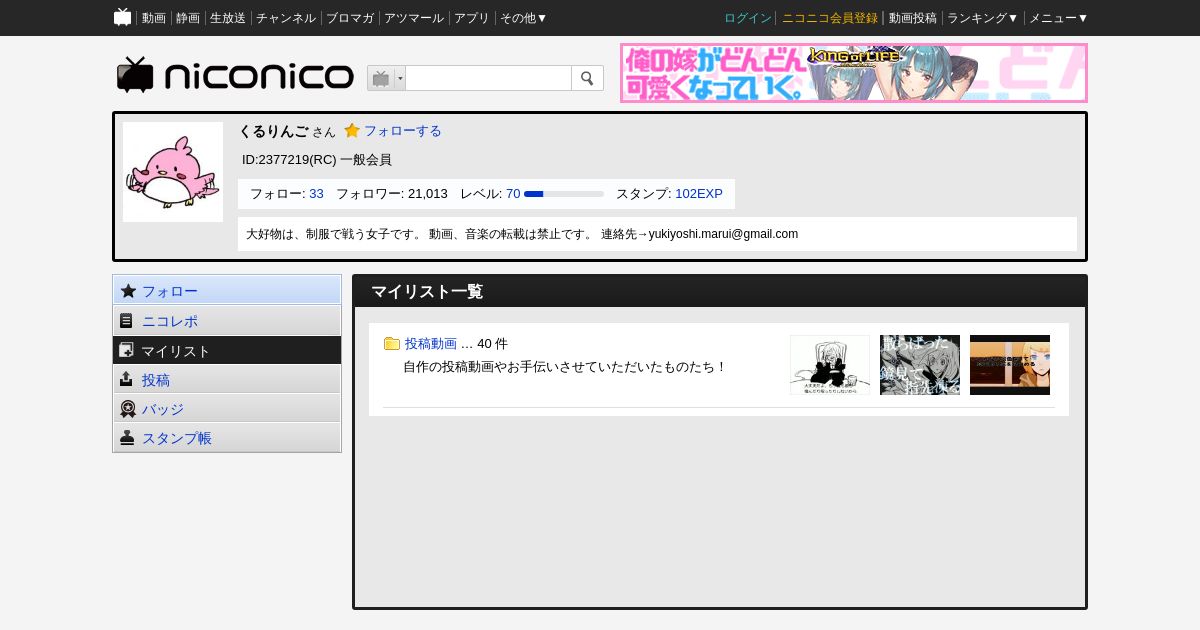Click the ID:2377219(RC) 一般会員 text
Image resolution: width=1200 pixels, height=630 pixels.
point(317,160)
